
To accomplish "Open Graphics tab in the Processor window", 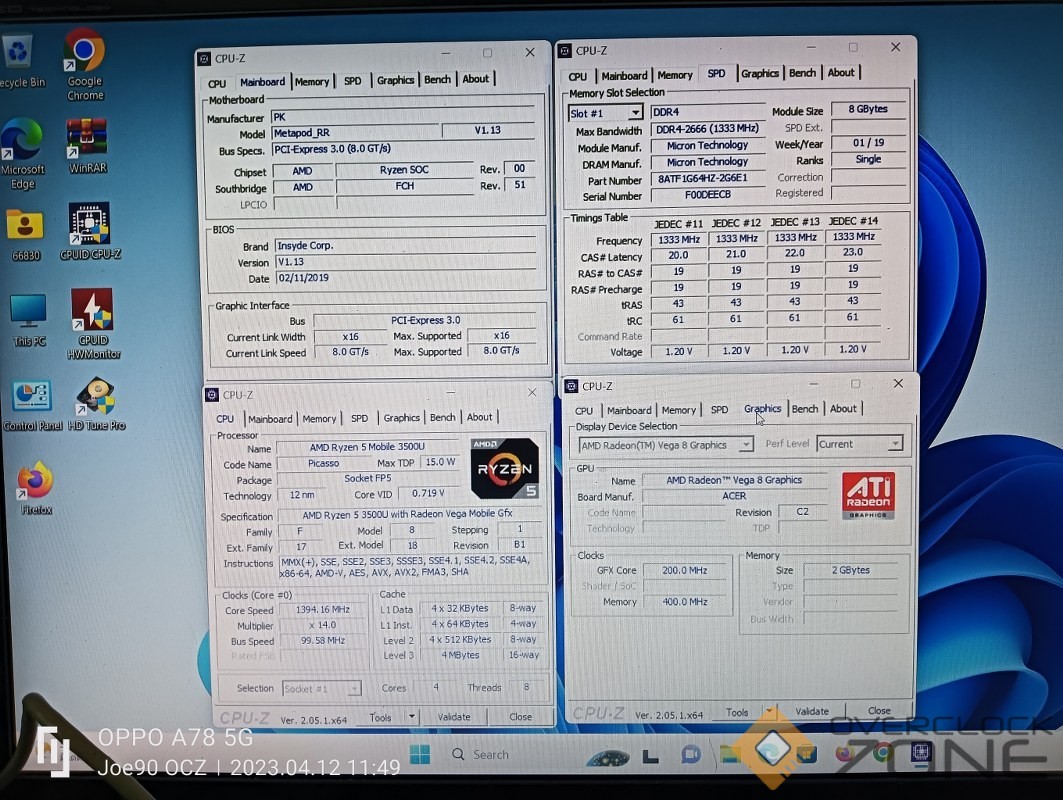I will pyautogui.click(x=401, y=418).
